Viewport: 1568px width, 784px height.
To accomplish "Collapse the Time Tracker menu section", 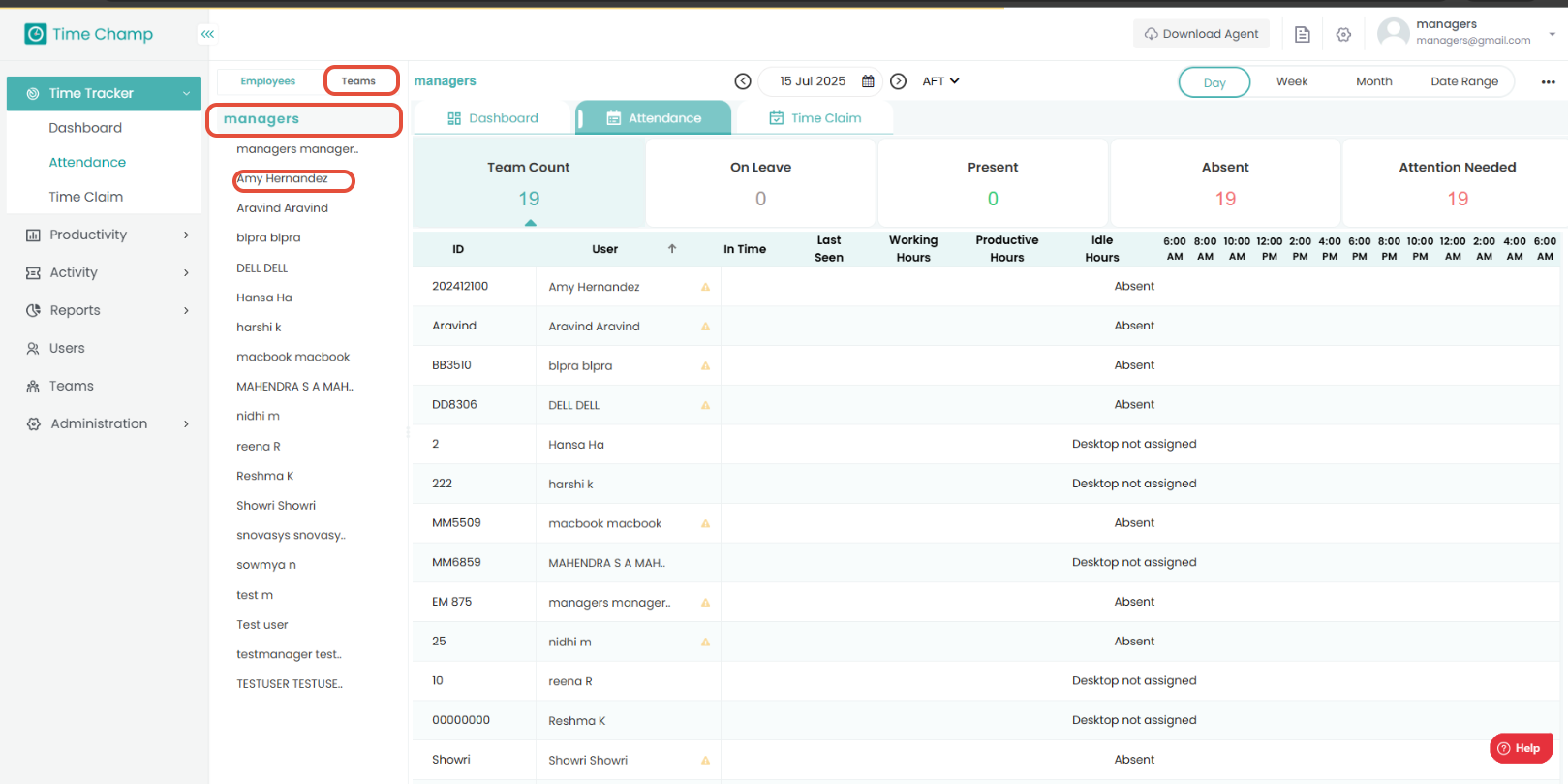I will pos(186,94).
